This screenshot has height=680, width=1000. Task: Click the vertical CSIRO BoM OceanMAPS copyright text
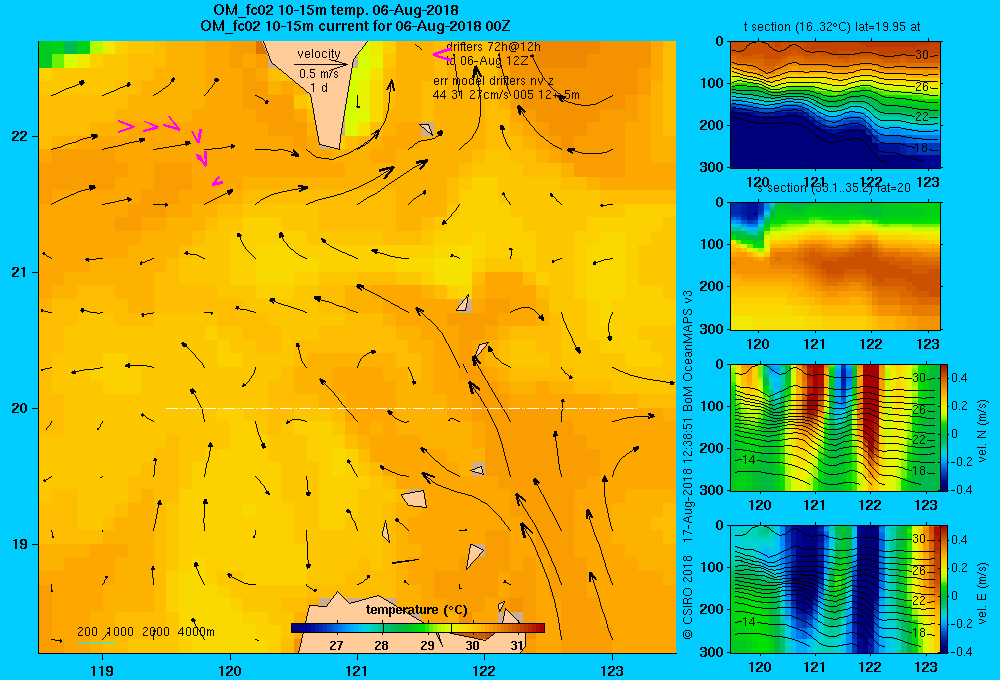688,465
